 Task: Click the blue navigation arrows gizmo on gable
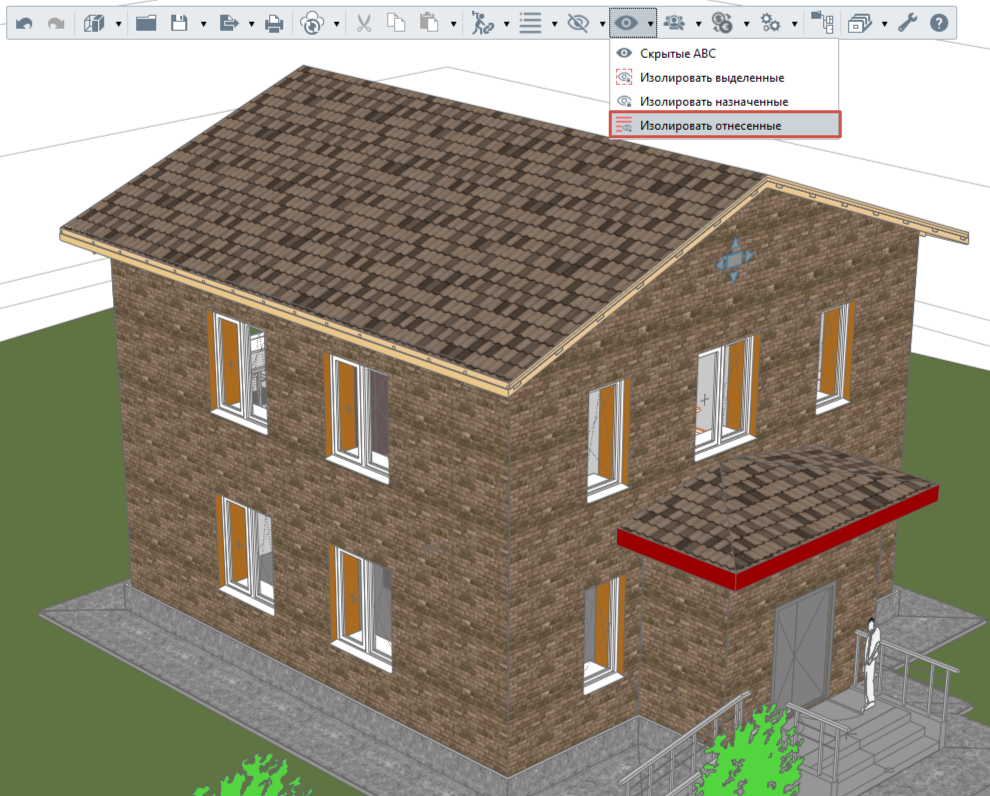click(x=734, y=259)
